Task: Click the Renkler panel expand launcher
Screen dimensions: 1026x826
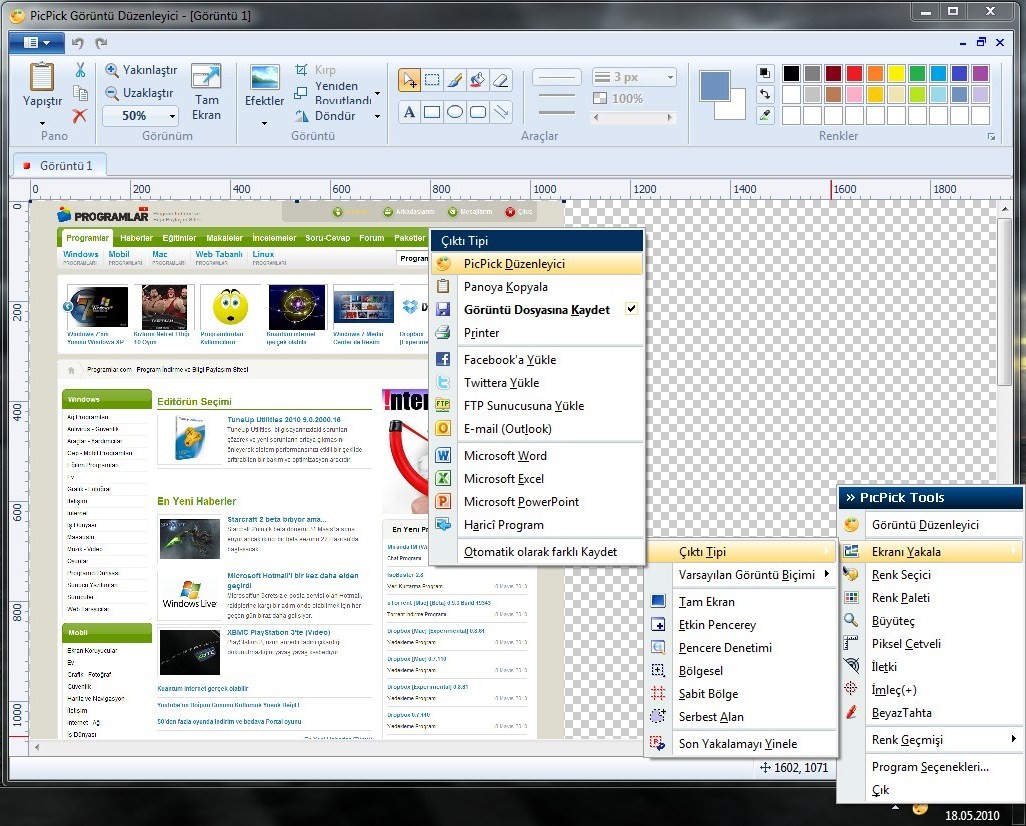Action: (x=991, y=137)
